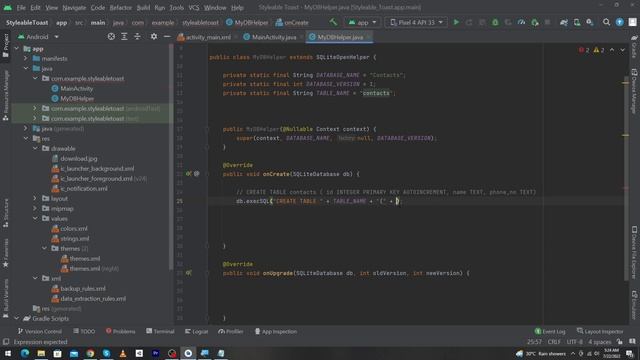Click the override gutter icon beside onUpgrade

(x=189, y=273)
